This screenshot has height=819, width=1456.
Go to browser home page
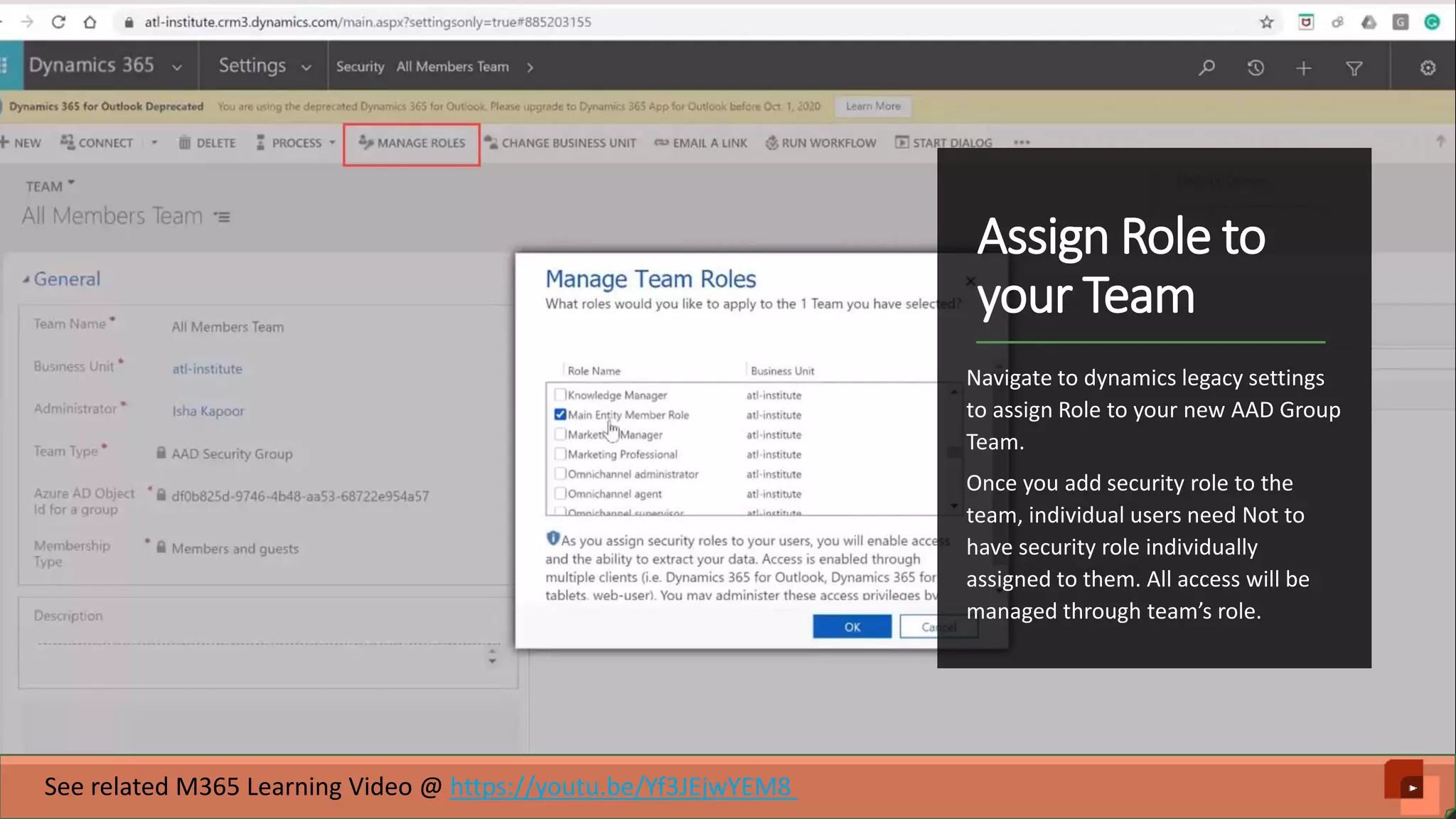coord(90,22)
